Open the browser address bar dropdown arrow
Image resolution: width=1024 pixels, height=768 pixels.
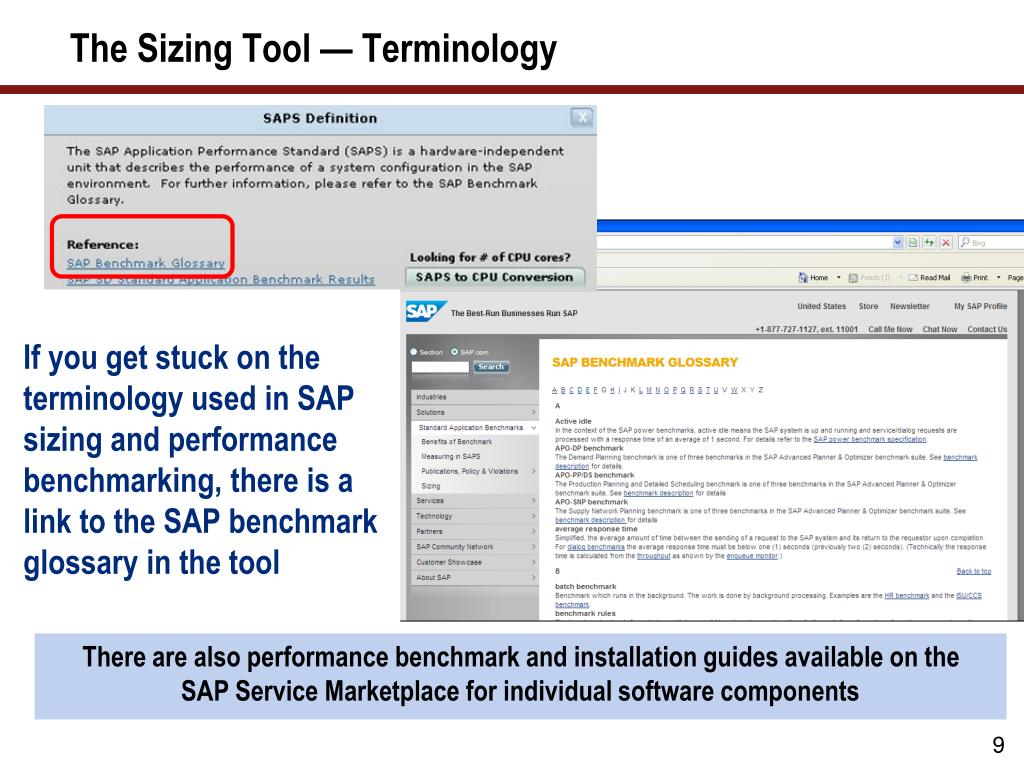(898, 242)
